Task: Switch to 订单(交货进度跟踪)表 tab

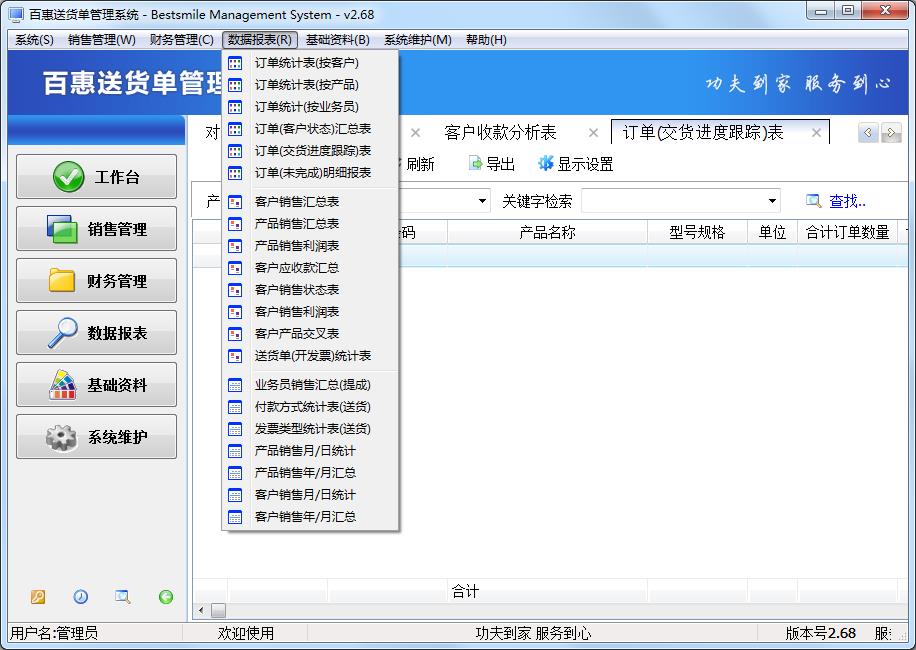Action: [x=703, y=133]
